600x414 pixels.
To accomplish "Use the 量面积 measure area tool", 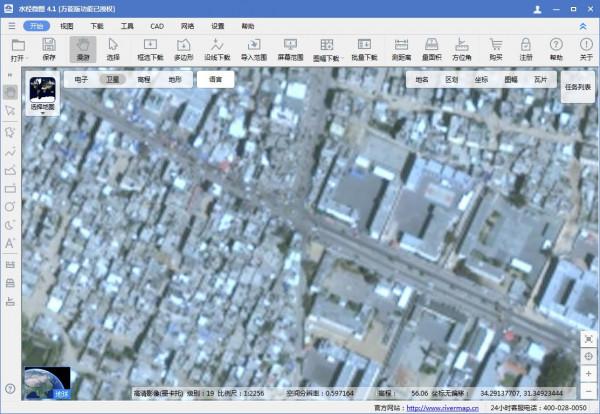I will pyautogui.click(x=431, y=50).
